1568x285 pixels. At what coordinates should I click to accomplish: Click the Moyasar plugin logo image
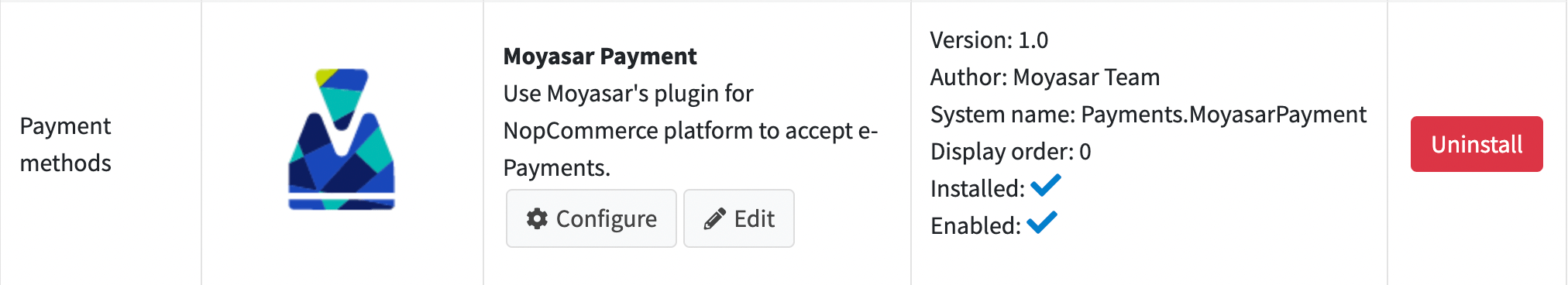click(x=342, y=139)
